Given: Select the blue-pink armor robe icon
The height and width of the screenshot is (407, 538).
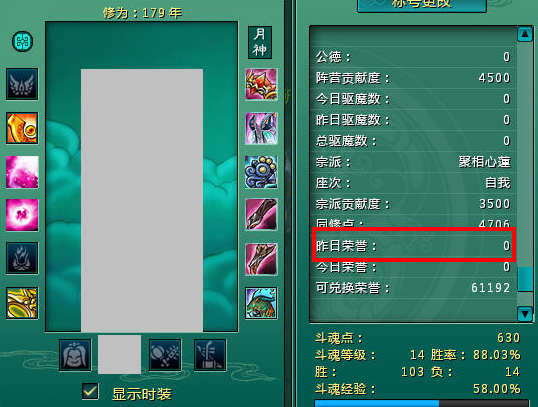Looking at the screenshot, I should click(x=261, y=128).
